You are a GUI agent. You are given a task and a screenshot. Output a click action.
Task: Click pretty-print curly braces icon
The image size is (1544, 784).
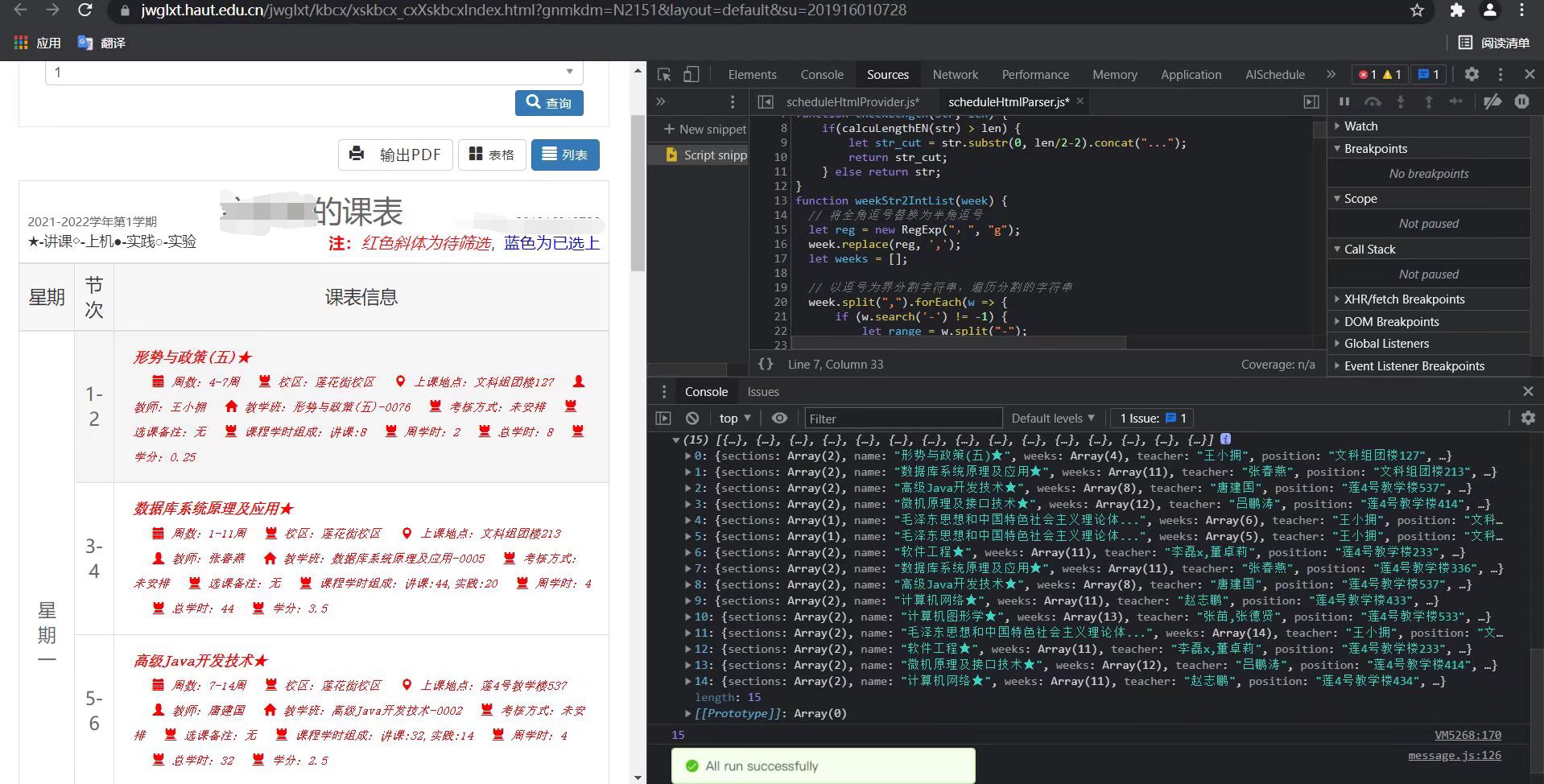(766, 365)
